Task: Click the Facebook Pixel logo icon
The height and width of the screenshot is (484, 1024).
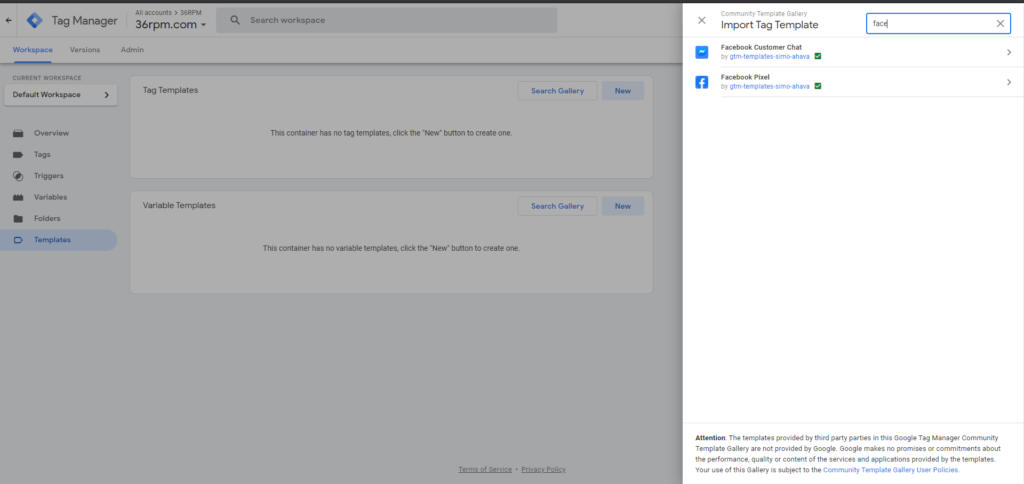Action: (x=702, y=82)
